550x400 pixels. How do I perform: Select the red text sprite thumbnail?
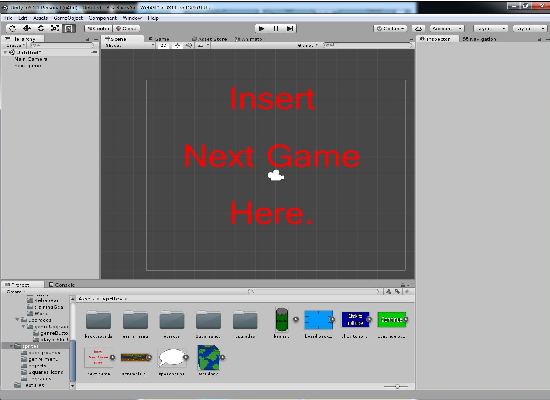click(x=98, y=357)
